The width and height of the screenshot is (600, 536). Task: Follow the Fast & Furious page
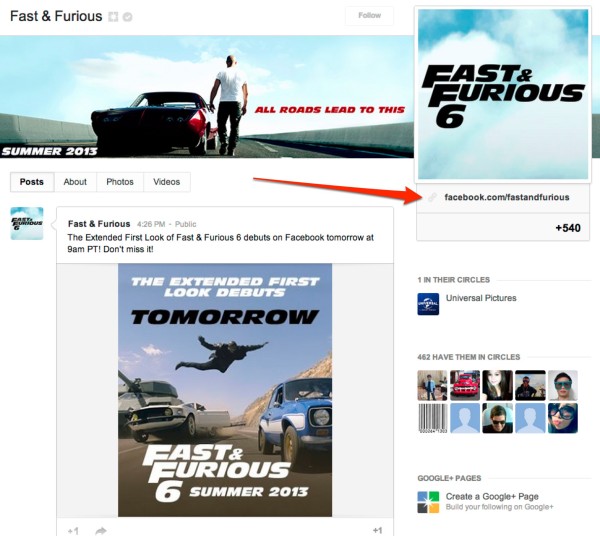[x=369, y=15]
